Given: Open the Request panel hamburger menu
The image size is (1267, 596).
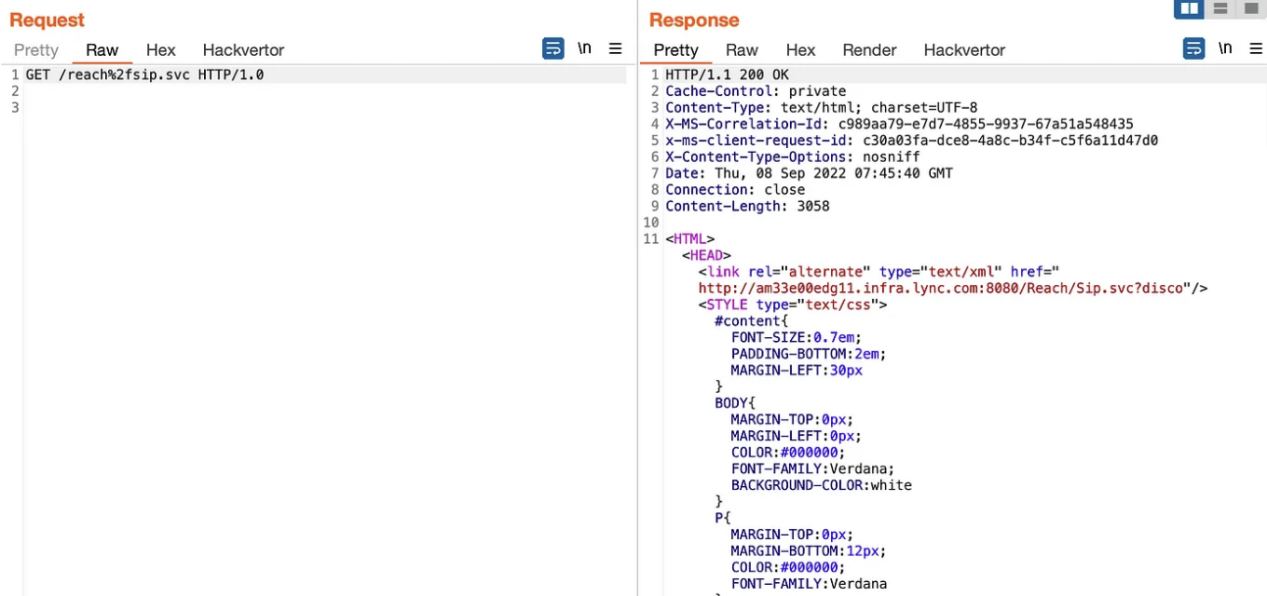Looking at the screenshot, I should click(x=615, y=49).
